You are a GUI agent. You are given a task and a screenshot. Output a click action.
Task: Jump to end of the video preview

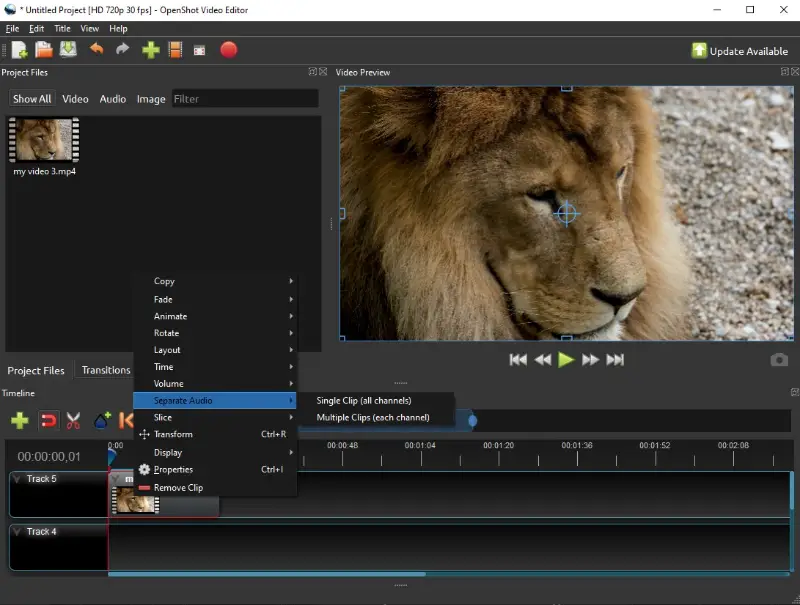click(615, 360)
